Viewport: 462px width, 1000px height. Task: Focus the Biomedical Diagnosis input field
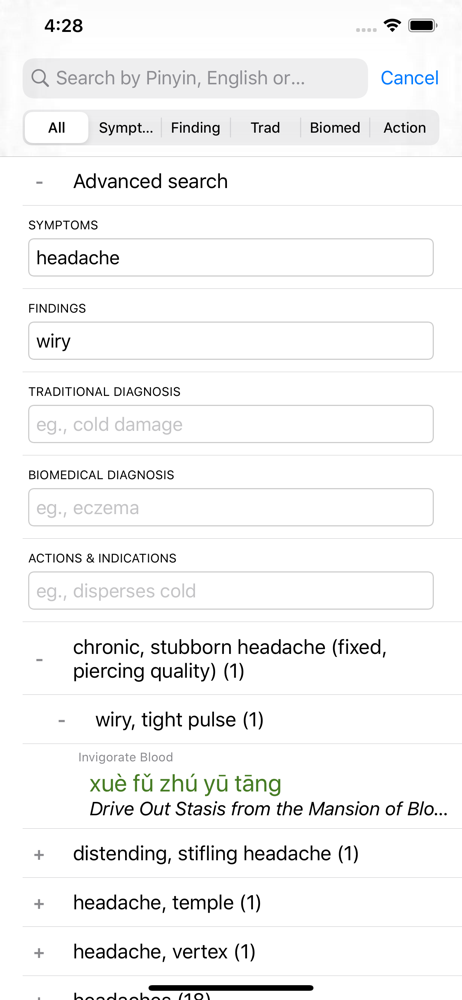click(x=231, y=508)
